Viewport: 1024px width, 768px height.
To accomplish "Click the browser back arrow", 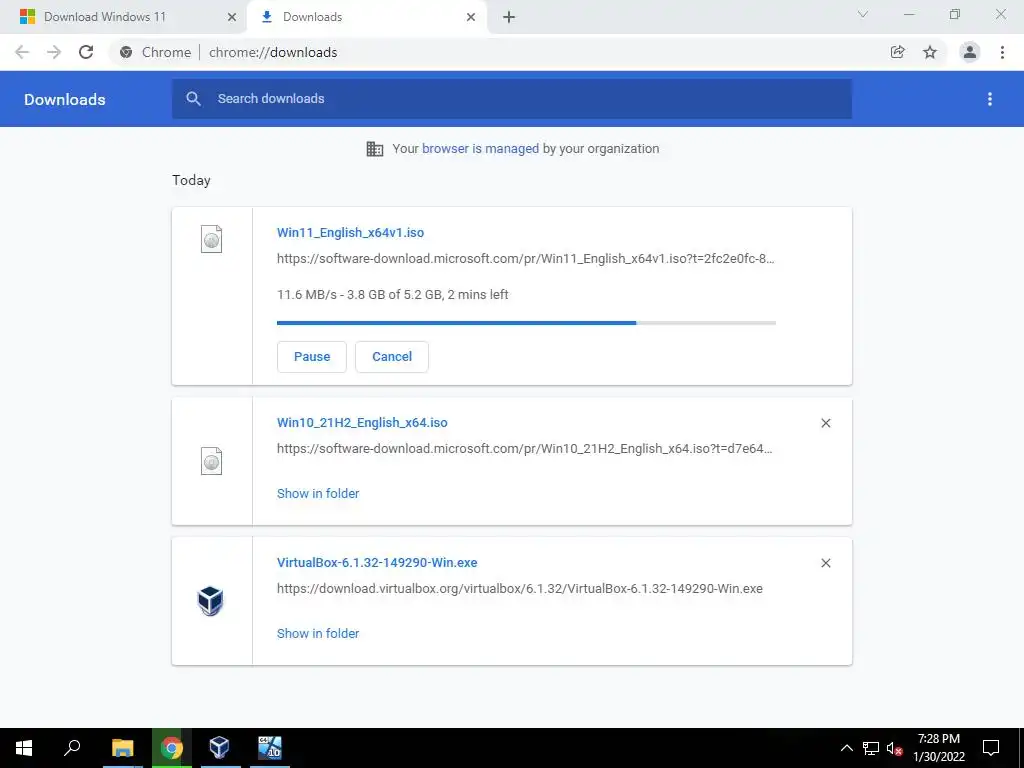I will 22,52.
